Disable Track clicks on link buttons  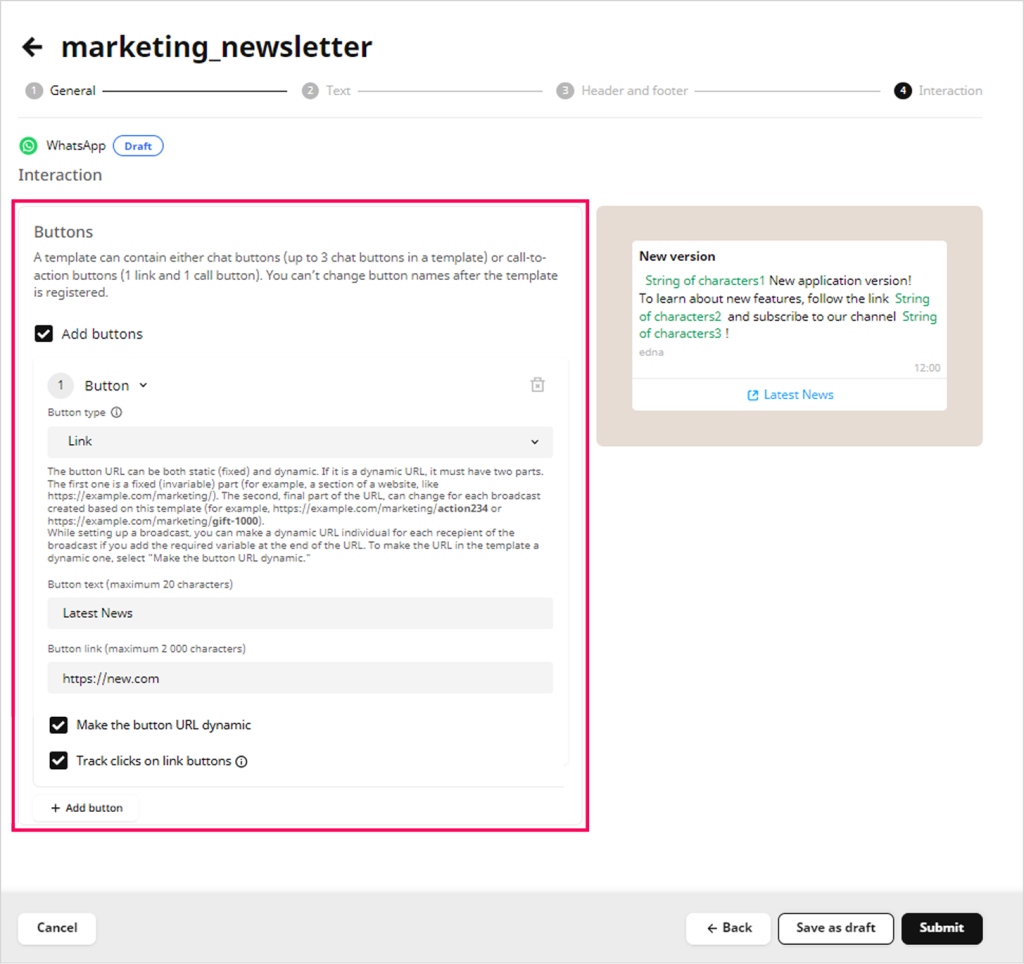click(59, 761)
